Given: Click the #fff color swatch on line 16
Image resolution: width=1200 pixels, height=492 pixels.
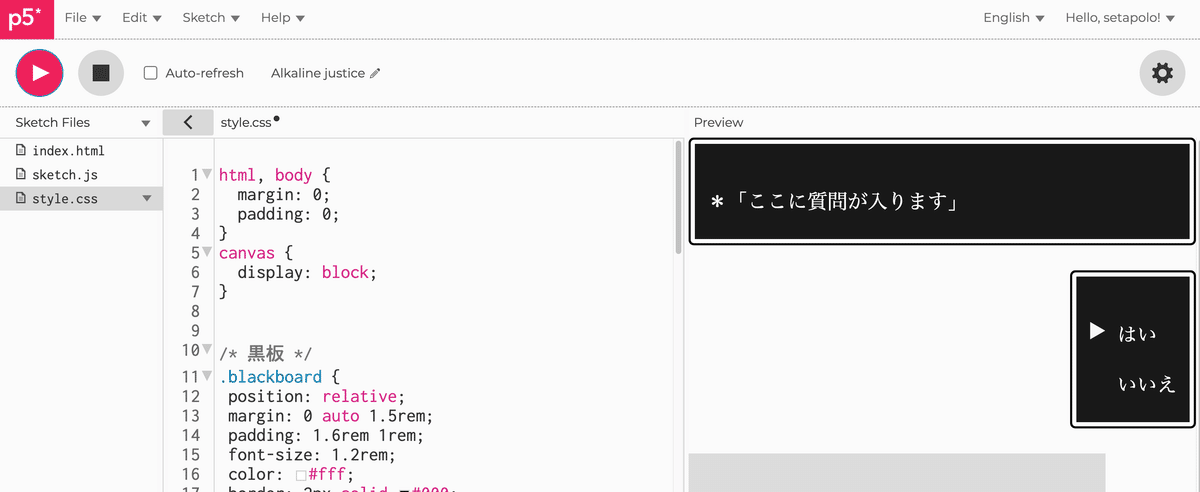Looking at the screenshot, I should tap(303, 474).
